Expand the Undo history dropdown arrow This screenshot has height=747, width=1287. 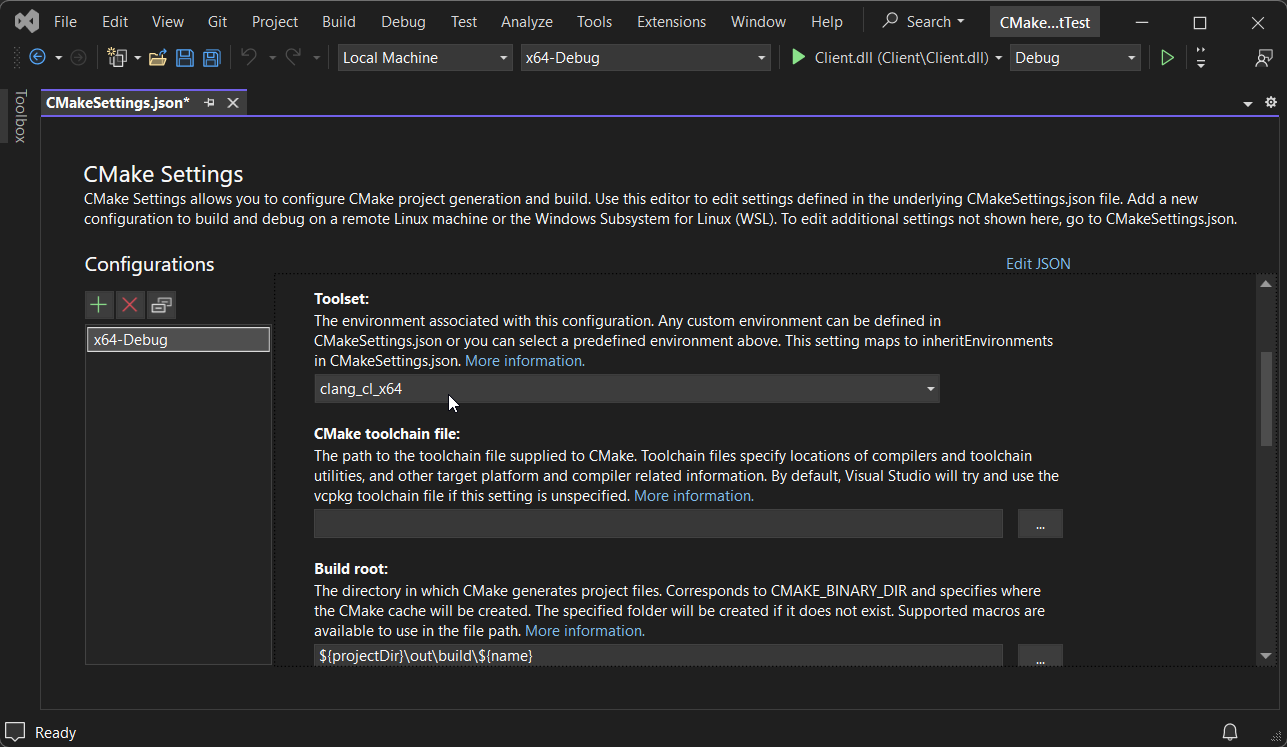tap(272, 58)
